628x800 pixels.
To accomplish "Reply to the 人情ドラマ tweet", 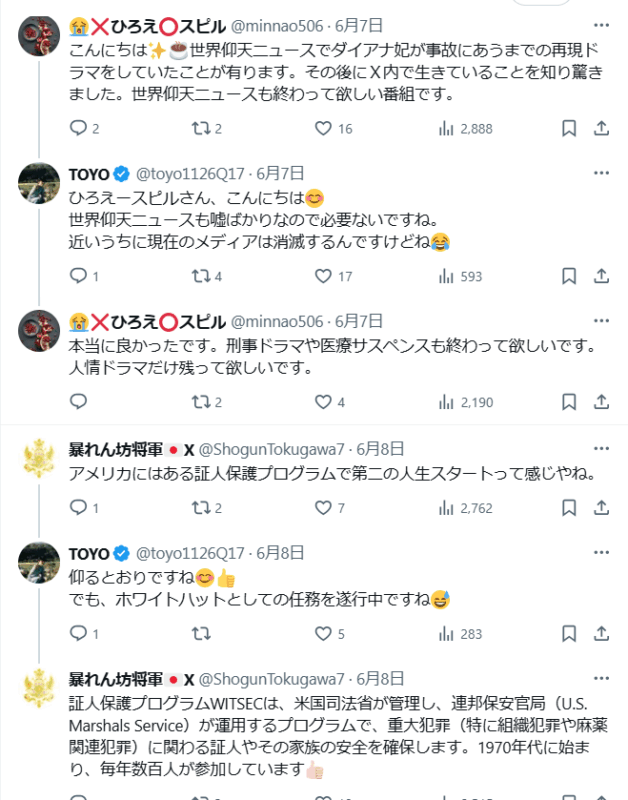I will click(x=80, y=402).
